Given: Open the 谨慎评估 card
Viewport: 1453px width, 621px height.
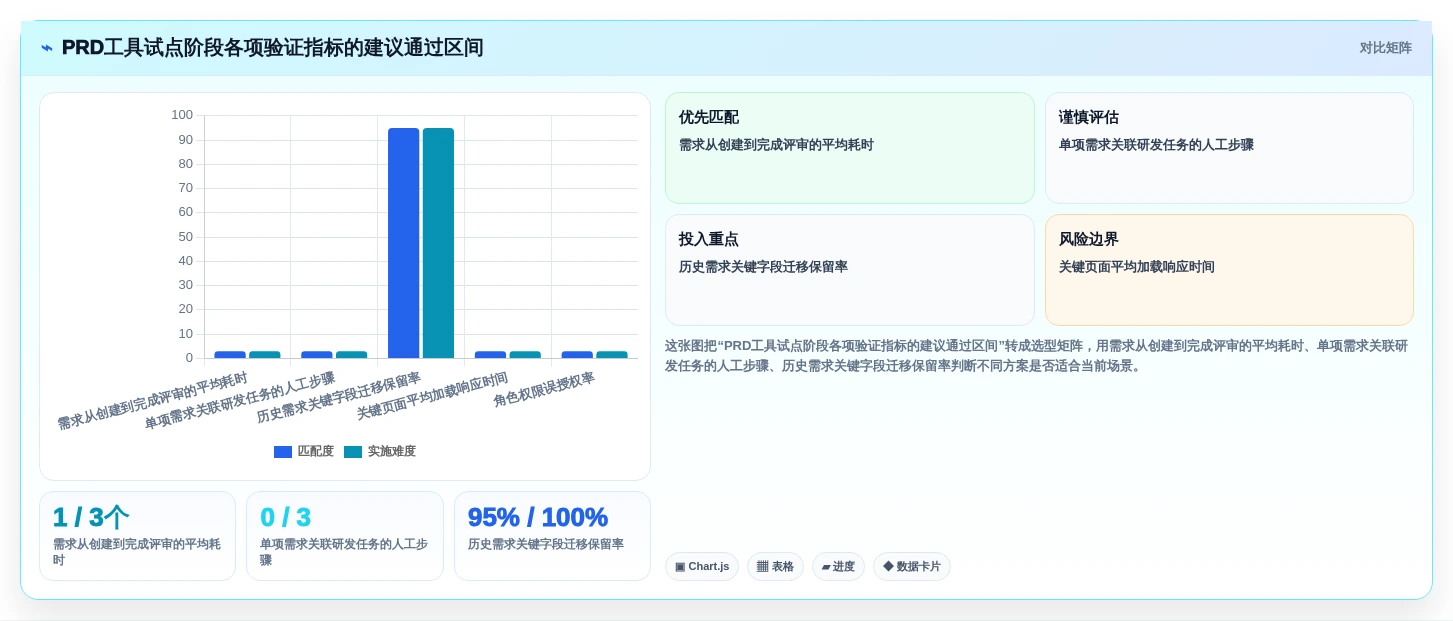Looking at the screenshot, I should coord(1229,148).
